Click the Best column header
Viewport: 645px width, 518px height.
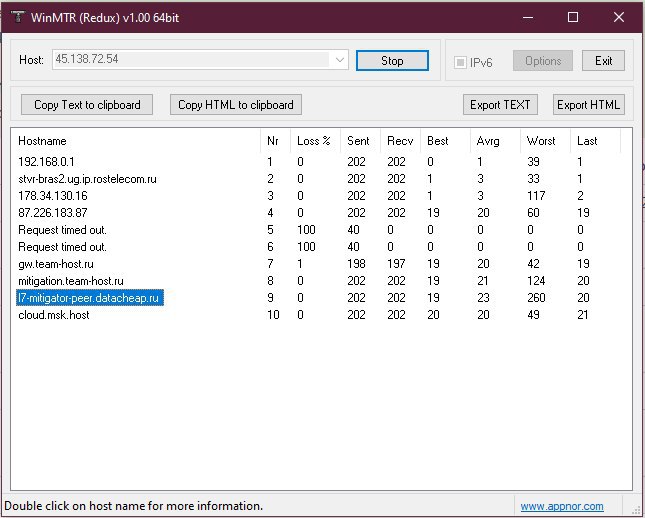(x=445, y=141)
